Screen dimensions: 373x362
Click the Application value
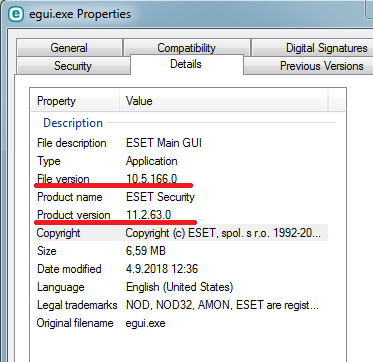pos(151,161)
